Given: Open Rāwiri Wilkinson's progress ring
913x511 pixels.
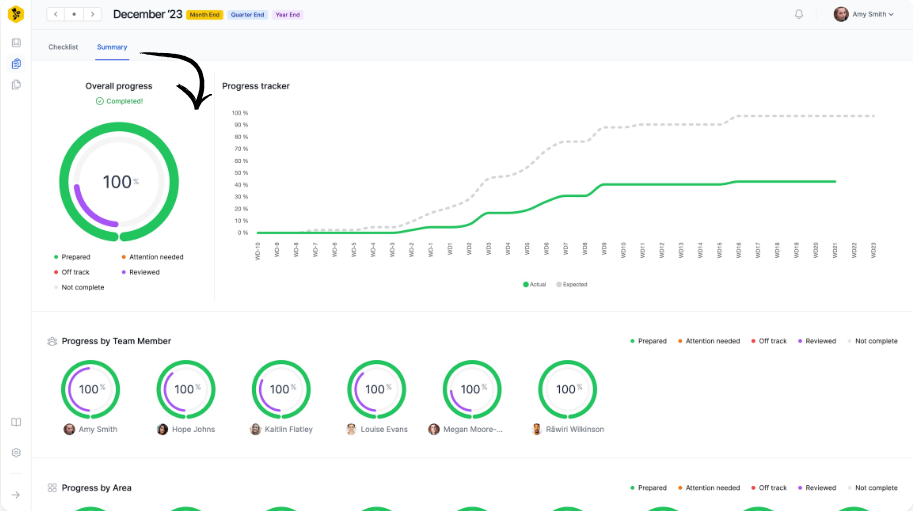Looking at the screenshot, I should [568, 389].
